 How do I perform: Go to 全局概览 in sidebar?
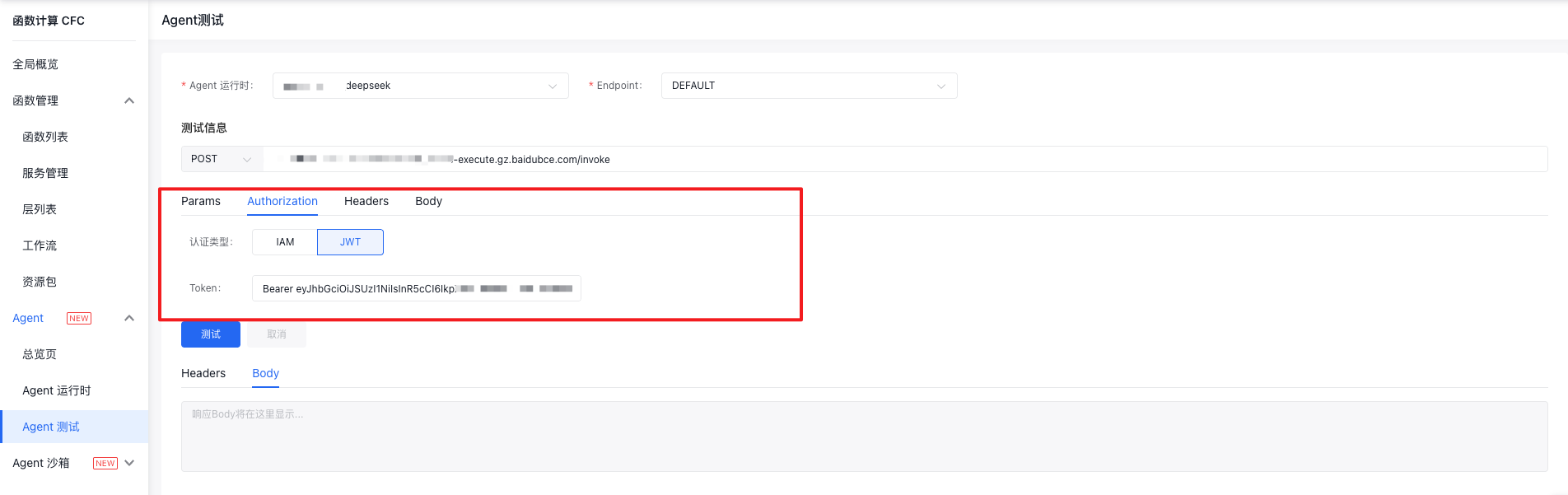(x=35, y=64)
